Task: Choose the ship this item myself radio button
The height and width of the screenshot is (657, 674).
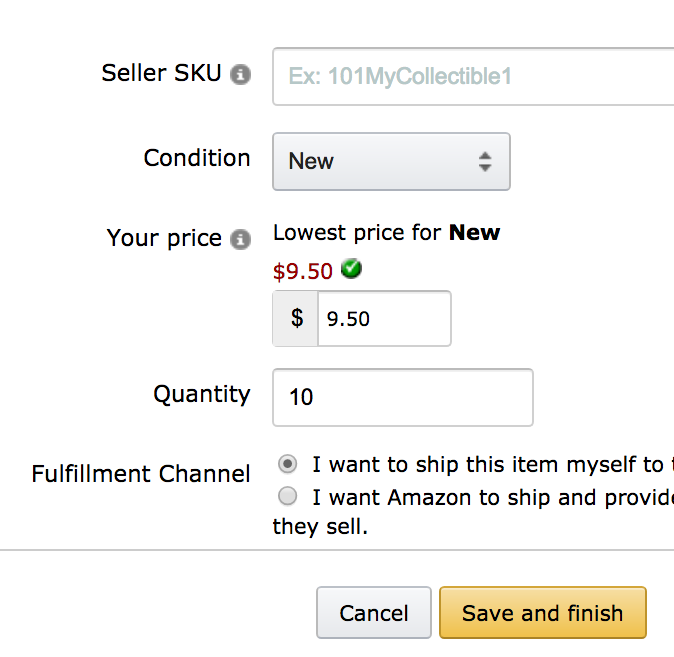Action: click(287, 464)
